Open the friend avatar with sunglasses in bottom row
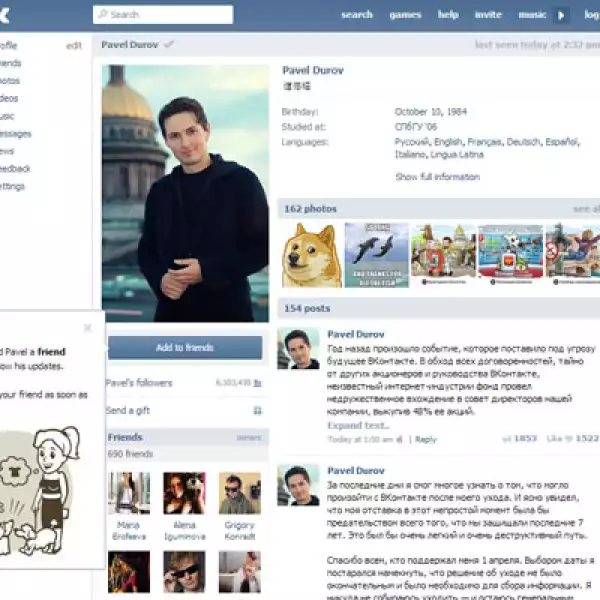600x600 pixels. click(184, 572)
